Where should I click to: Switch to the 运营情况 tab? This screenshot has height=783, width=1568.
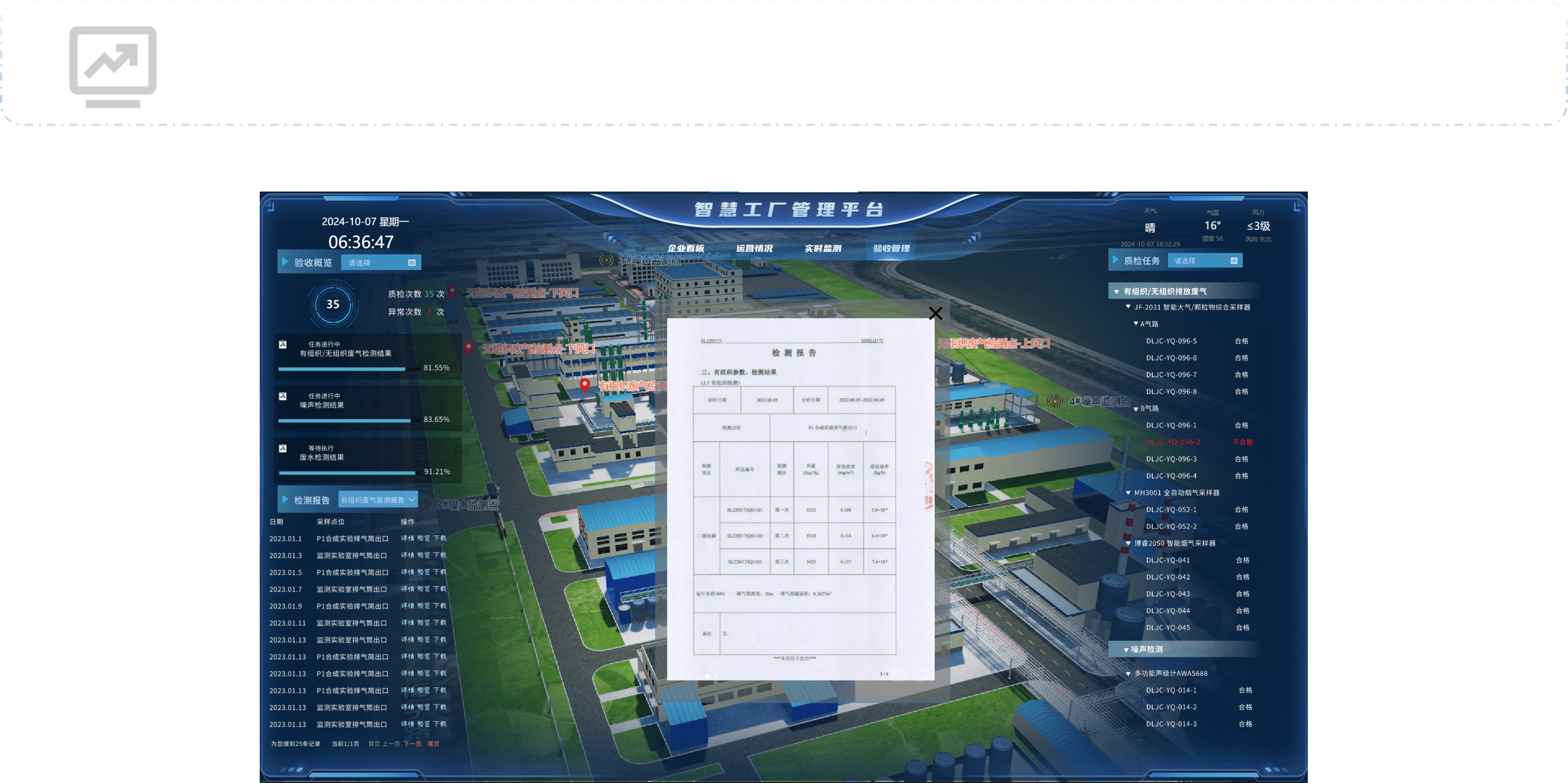tap(754, 248)
